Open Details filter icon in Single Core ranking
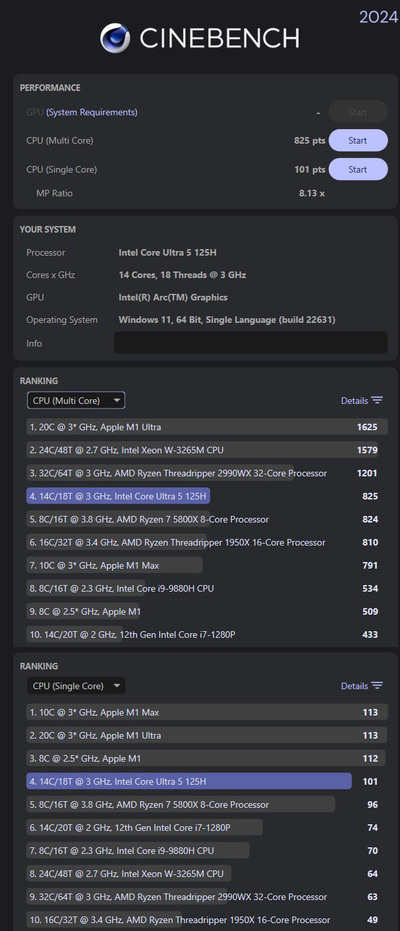Viewport: 400px width, 931px height. (377, 686)
